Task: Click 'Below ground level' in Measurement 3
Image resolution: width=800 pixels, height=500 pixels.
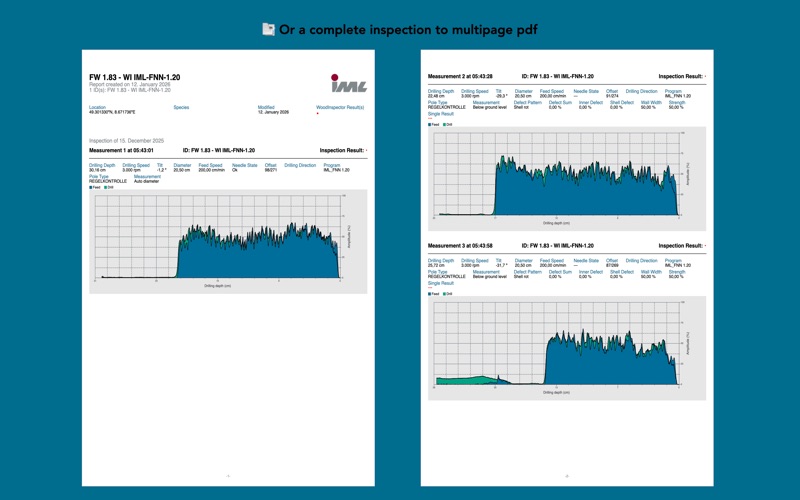Action: pyautogui.click(x=490, y=277)
